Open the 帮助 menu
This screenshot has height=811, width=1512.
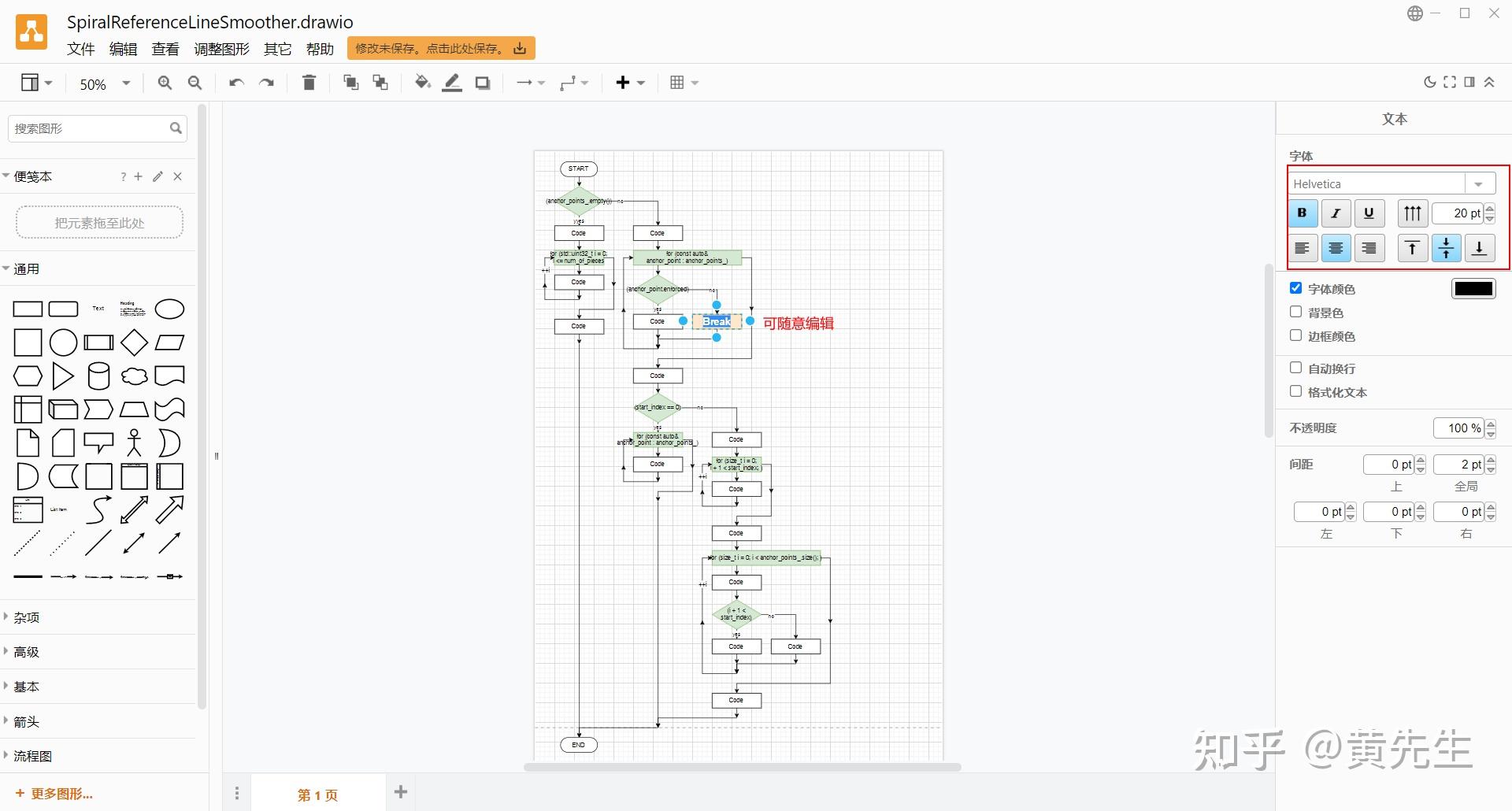click(320, 49)
